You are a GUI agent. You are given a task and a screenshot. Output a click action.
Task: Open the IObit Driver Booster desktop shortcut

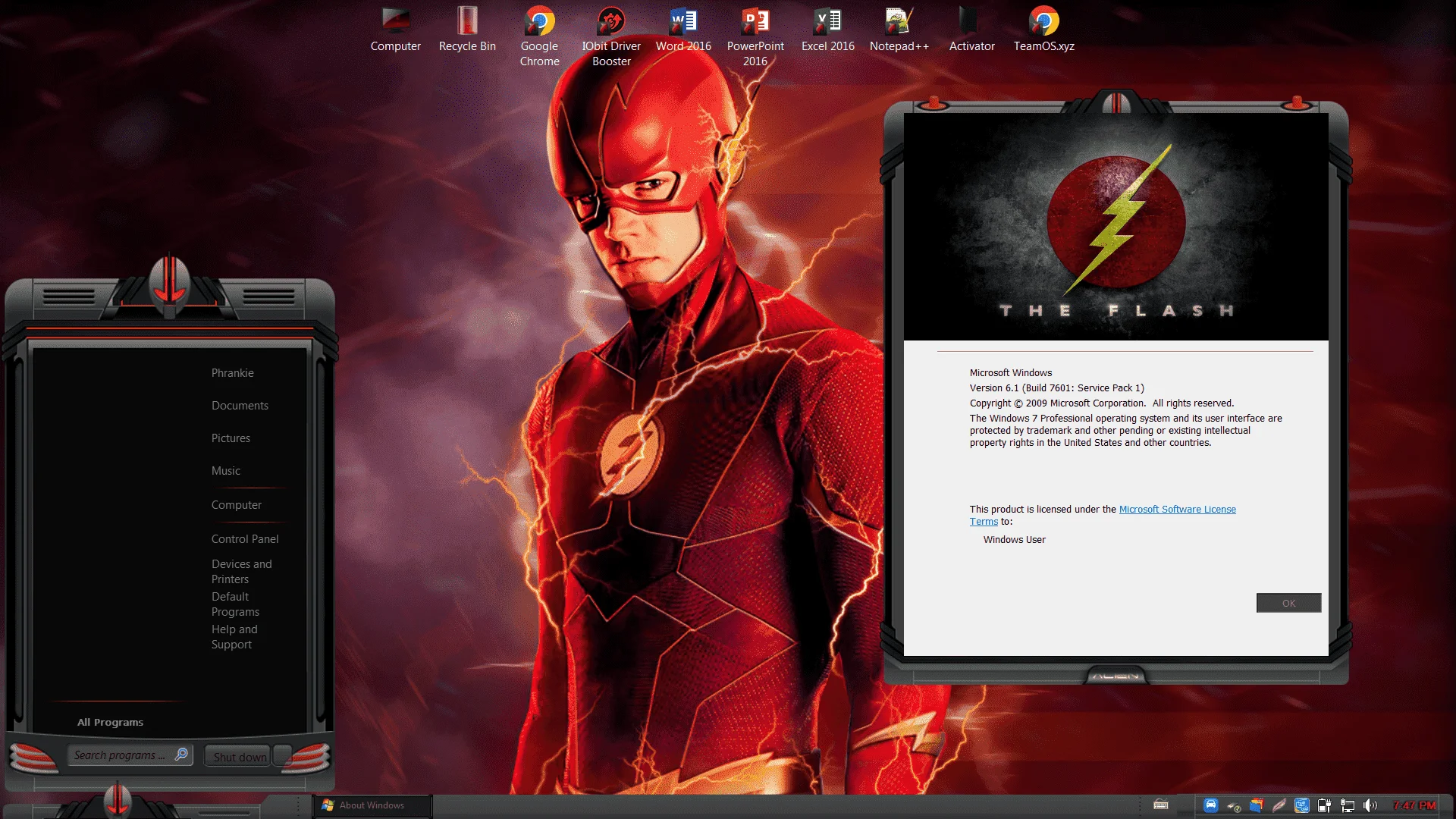pyautogui.click(x=611, y=36)
